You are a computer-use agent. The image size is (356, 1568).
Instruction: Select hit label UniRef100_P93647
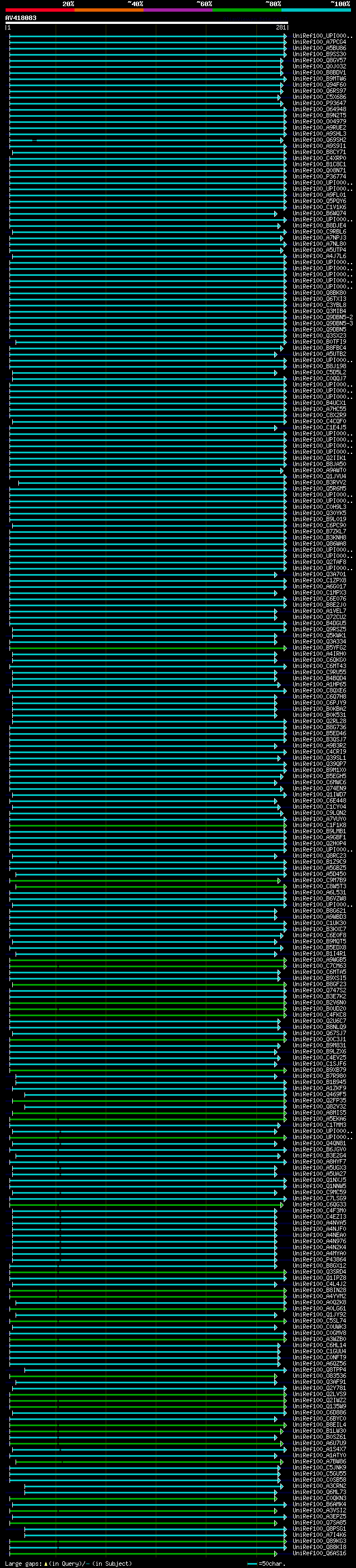coord(319,103)
